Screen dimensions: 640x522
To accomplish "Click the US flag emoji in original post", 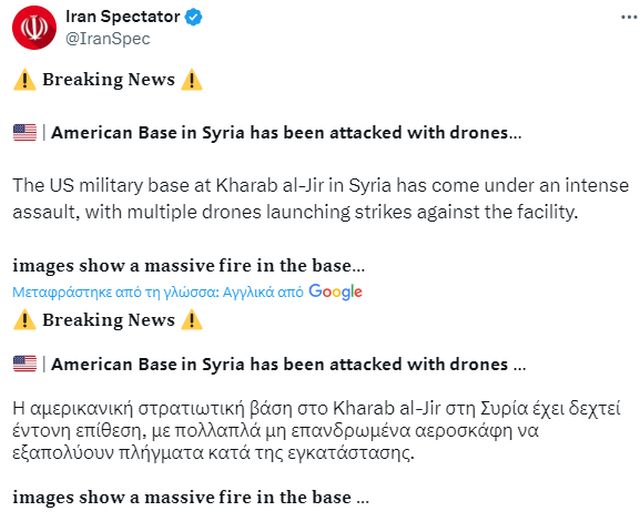I will click(25, 132).
